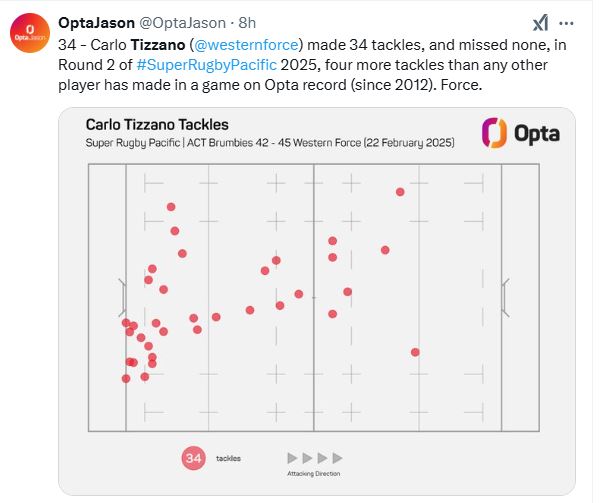613x503 pixels.
Task: Click the right goalpost marker on pitch
Action: point(505,298)
